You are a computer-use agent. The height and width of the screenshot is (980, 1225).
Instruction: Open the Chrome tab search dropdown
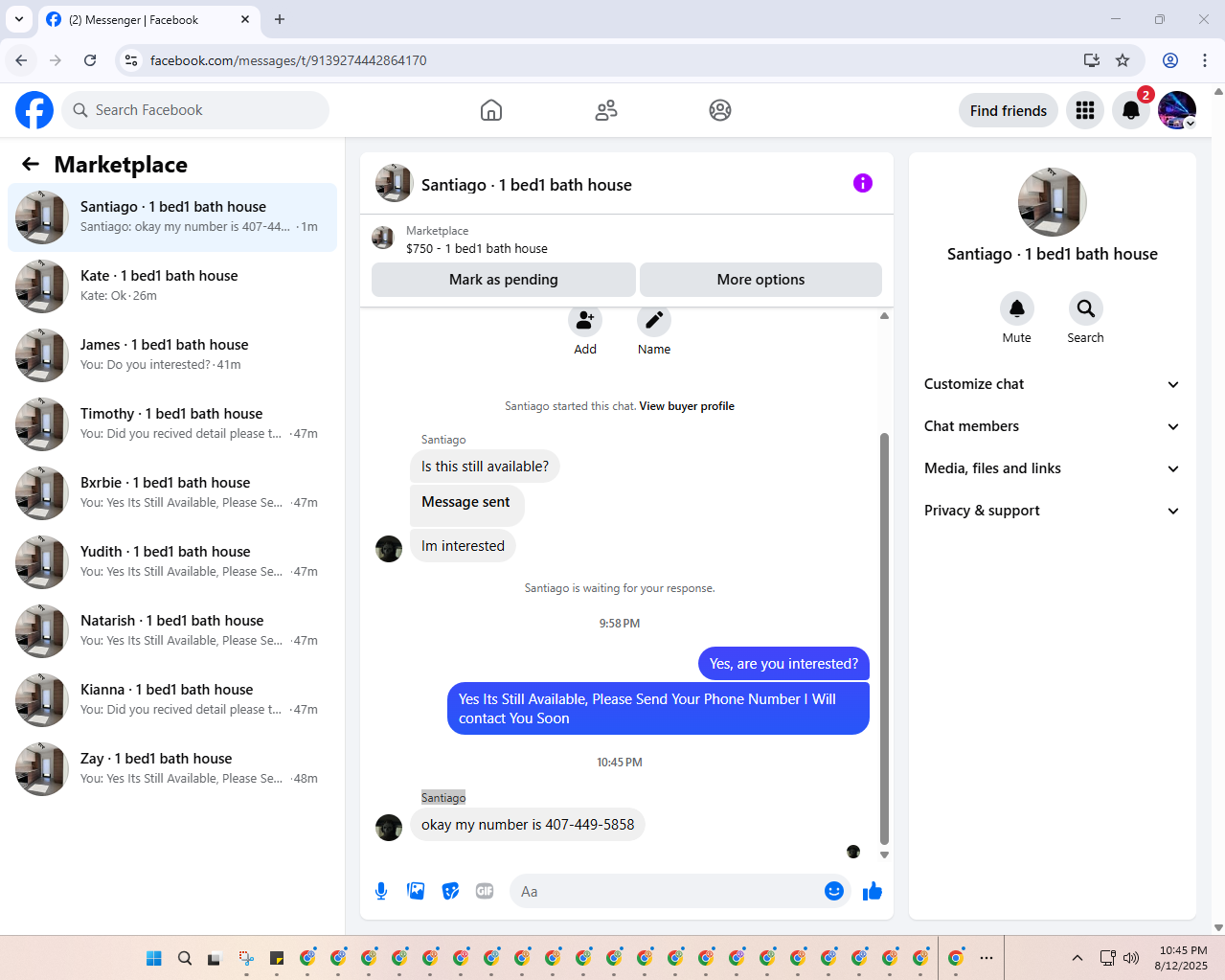pyautogui.click(x=19, y=19)
